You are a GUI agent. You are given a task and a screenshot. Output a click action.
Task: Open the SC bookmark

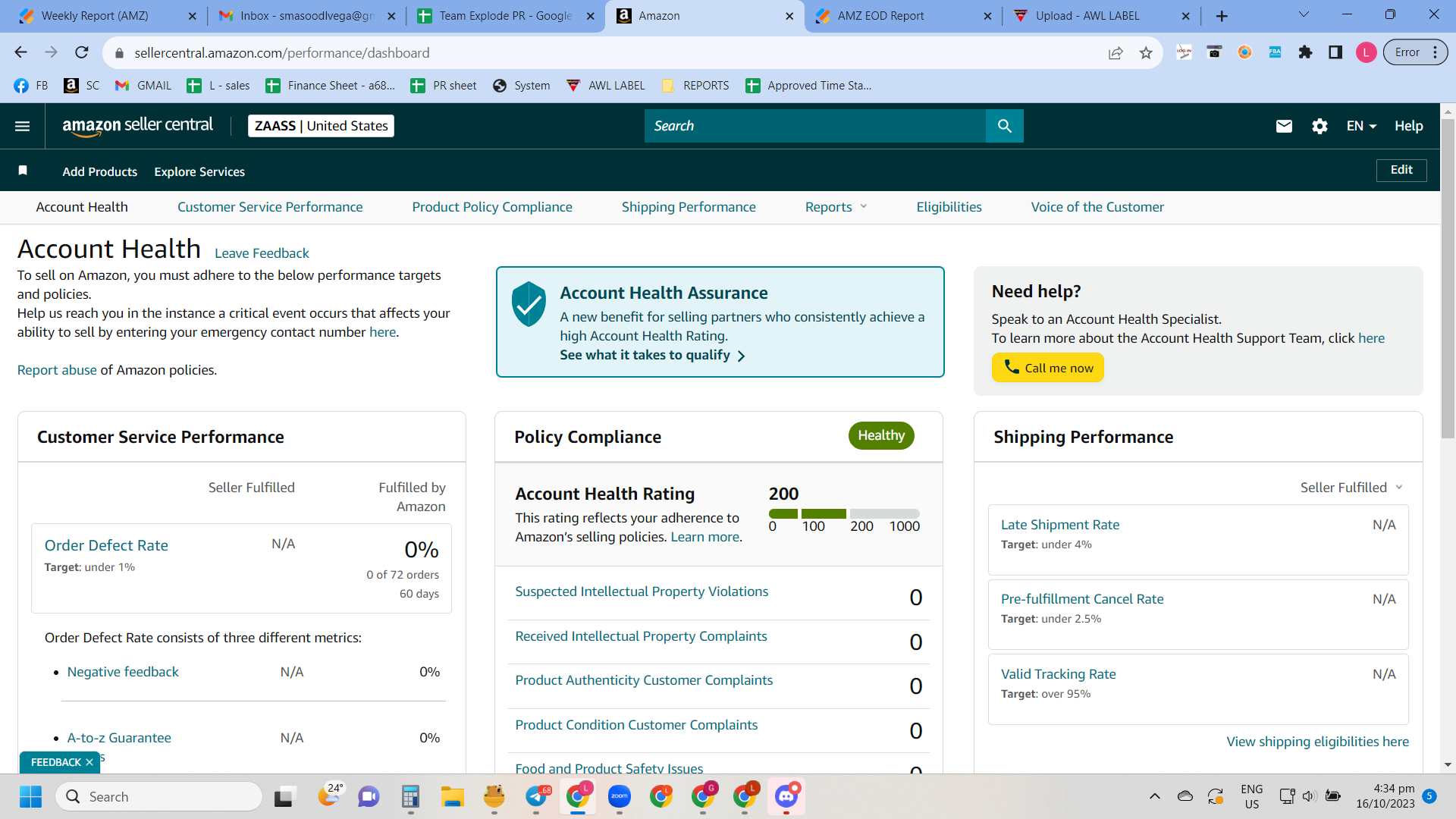point(82,86)
